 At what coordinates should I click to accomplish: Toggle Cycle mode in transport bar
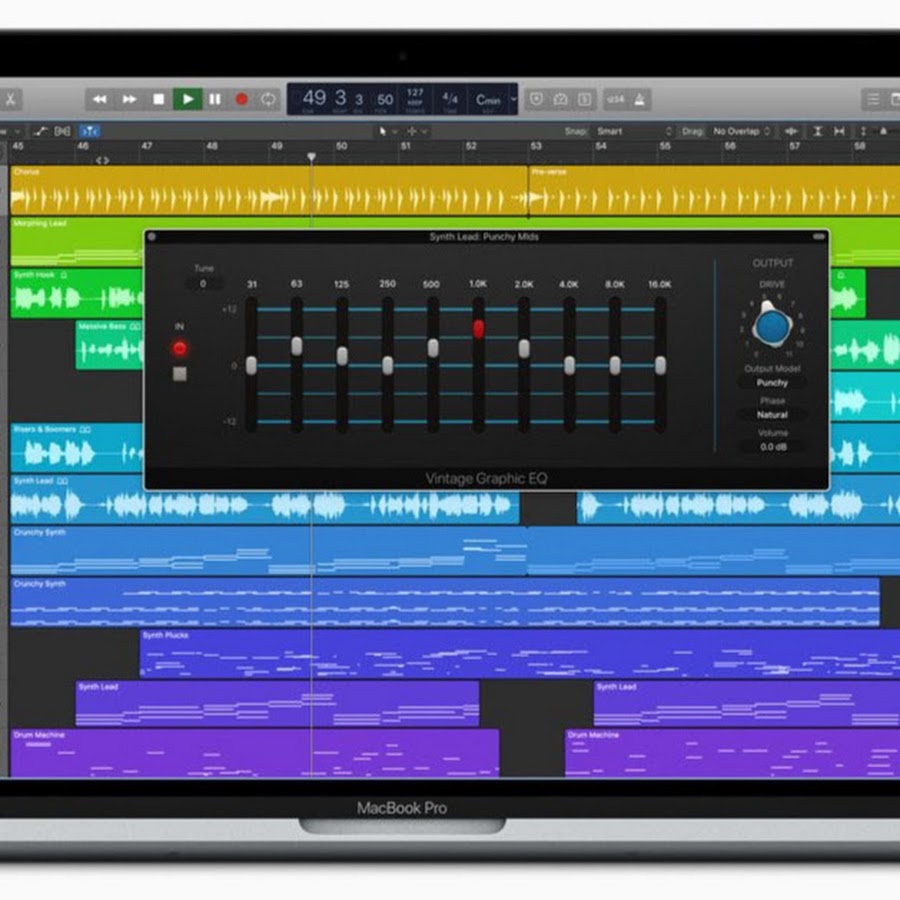pyautogui.click(x=268, y=99)
